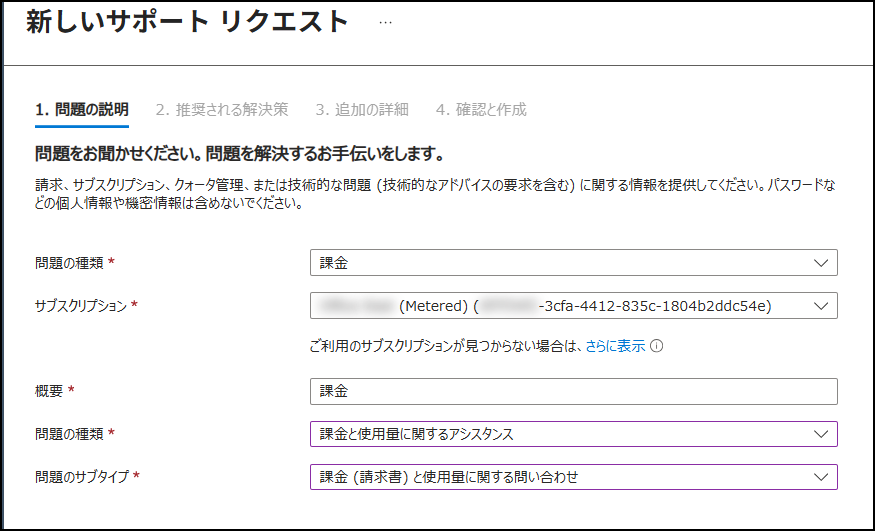
Task: Select the '1. 問題の説明' tab
Action: [81, 109]
